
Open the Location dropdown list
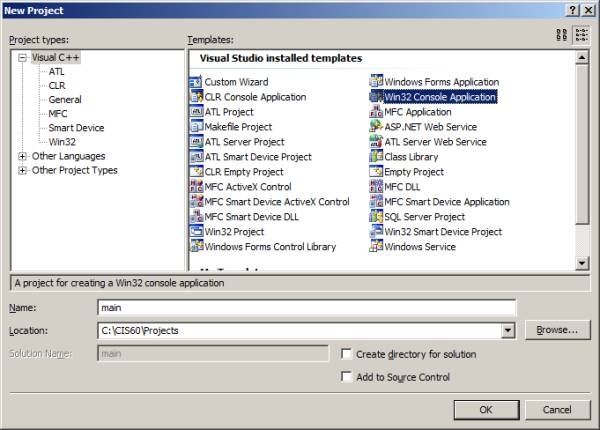click(x=508, y=331)
